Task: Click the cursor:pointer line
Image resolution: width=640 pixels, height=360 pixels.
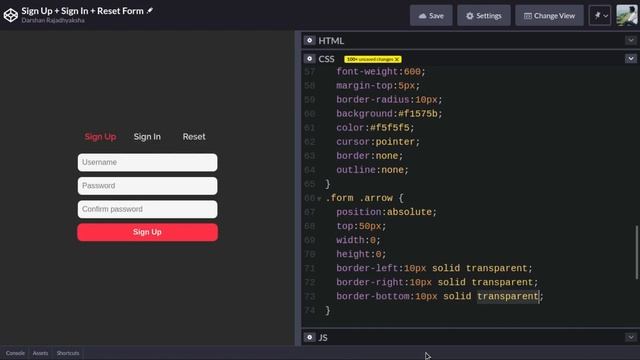Action: pos(378,142)
